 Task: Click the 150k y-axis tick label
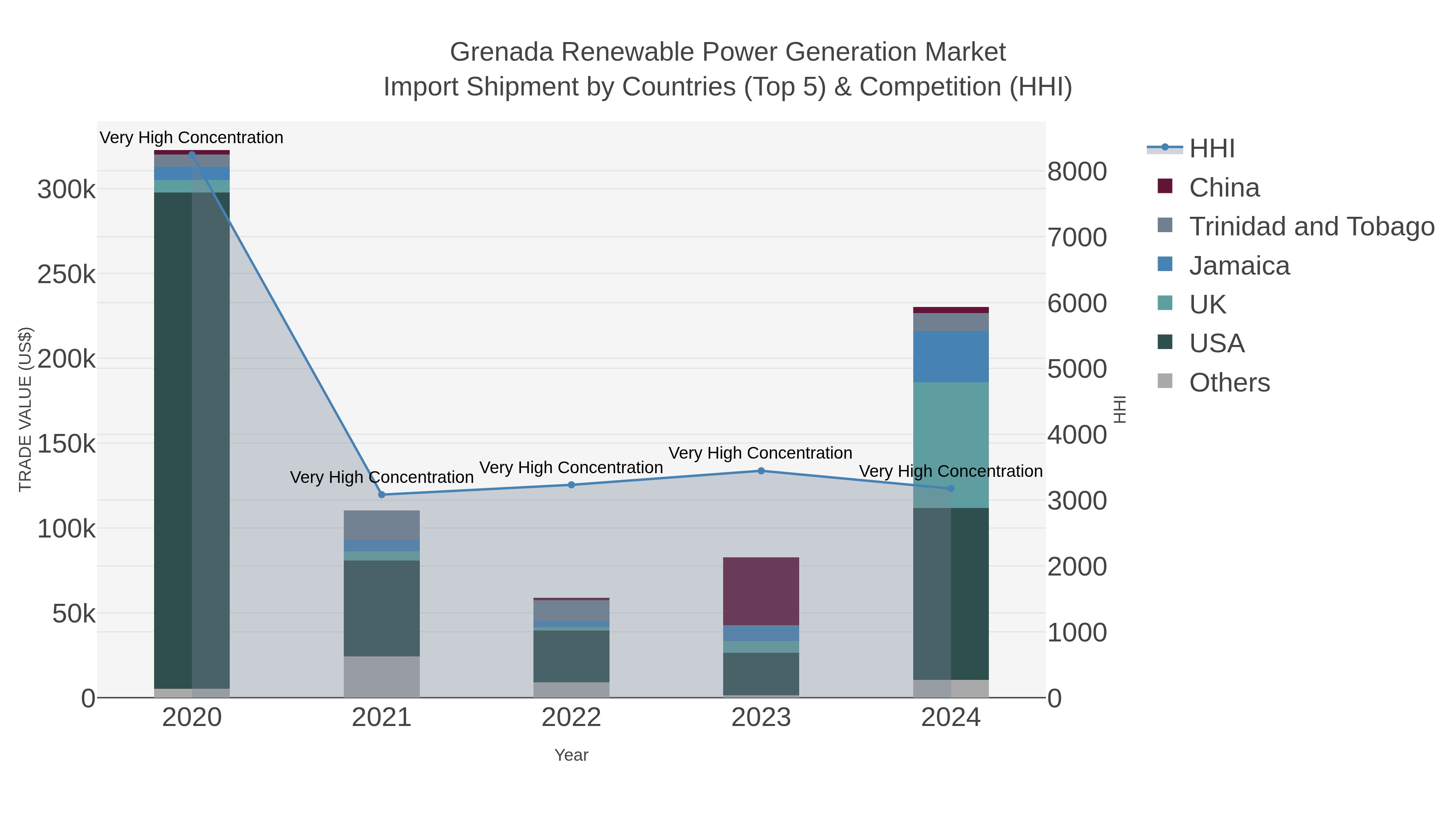point(67,444)
